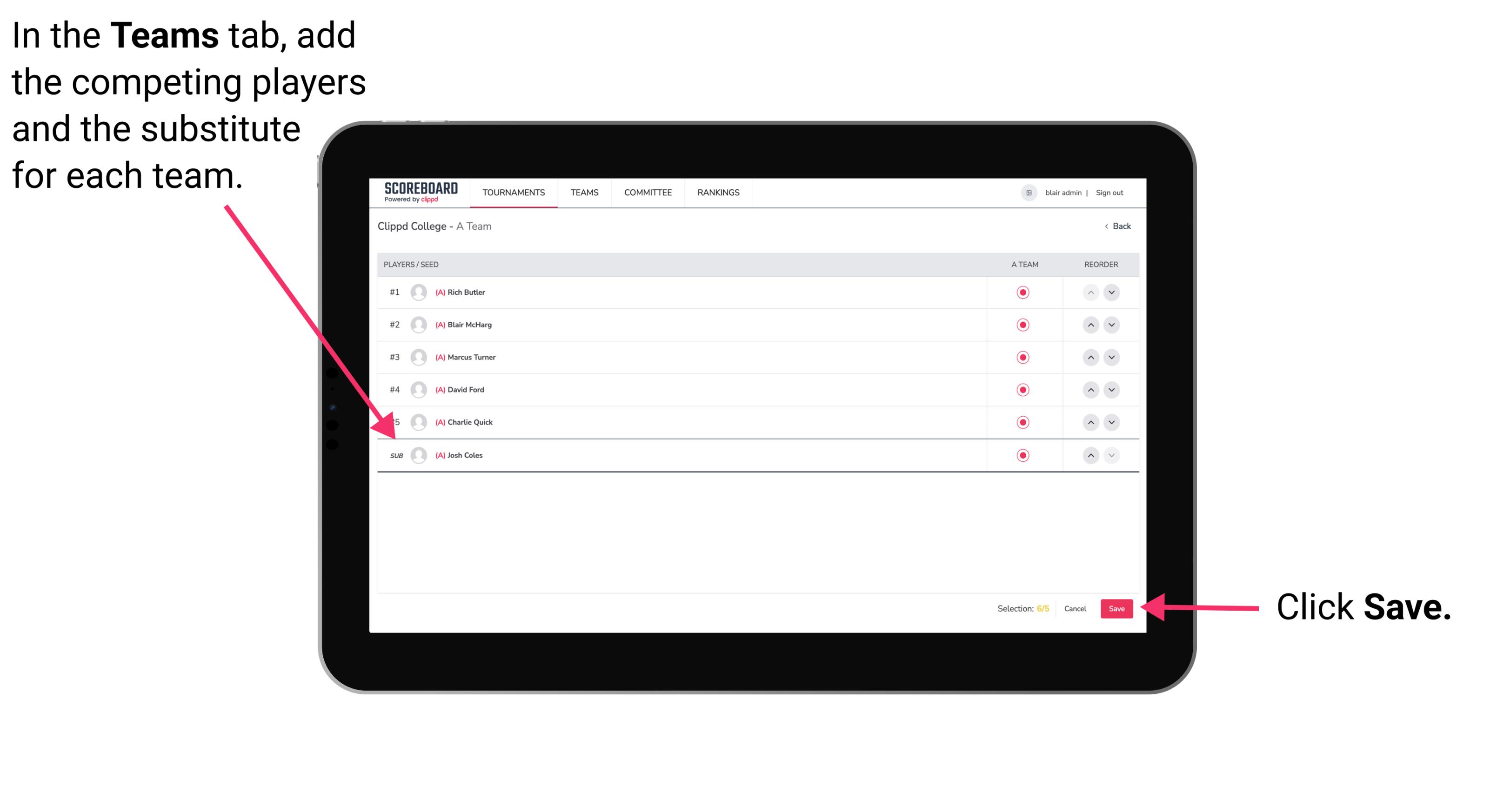The width and height of the screenshot is (1510, 812).
Task: Click the Selection 6/5 counter
Action: [1023, 609]
